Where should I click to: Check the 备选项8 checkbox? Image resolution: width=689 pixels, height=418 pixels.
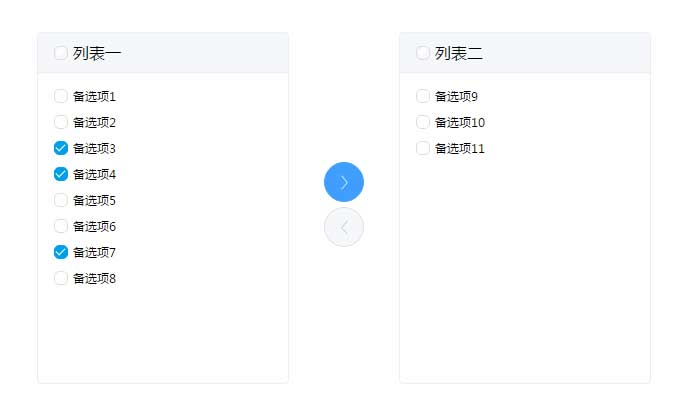pos(61,279)
